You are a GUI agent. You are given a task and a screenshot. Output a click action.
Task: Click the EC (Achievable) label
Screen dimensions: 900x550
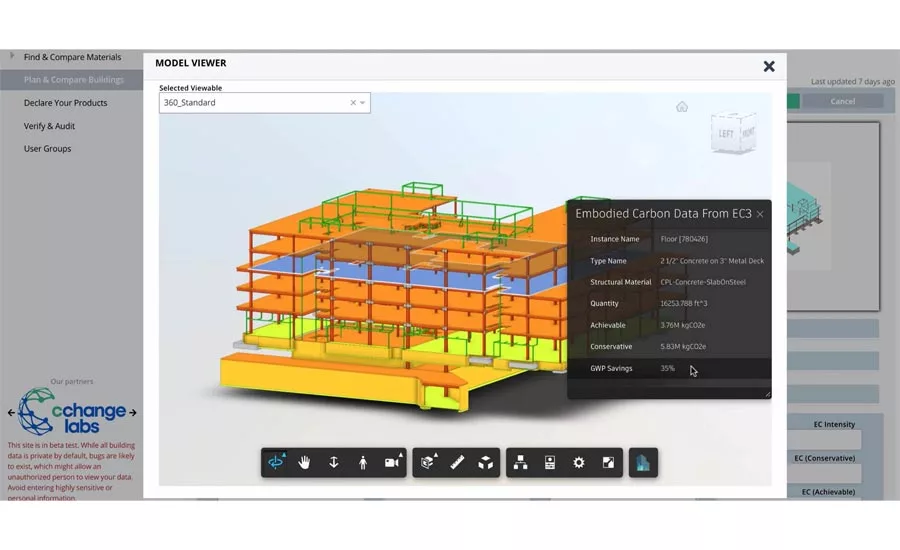coord(828,492)
